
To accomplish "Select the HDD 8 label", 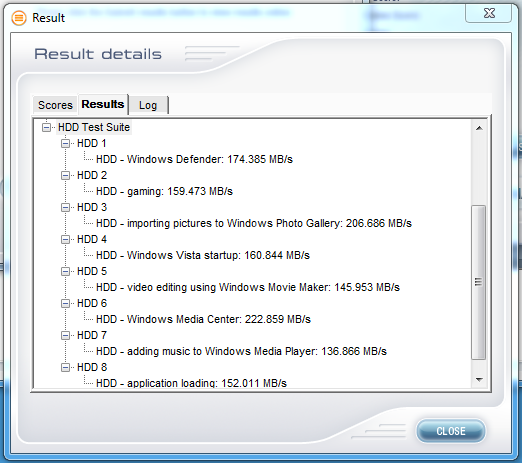I will coord(92,367).
